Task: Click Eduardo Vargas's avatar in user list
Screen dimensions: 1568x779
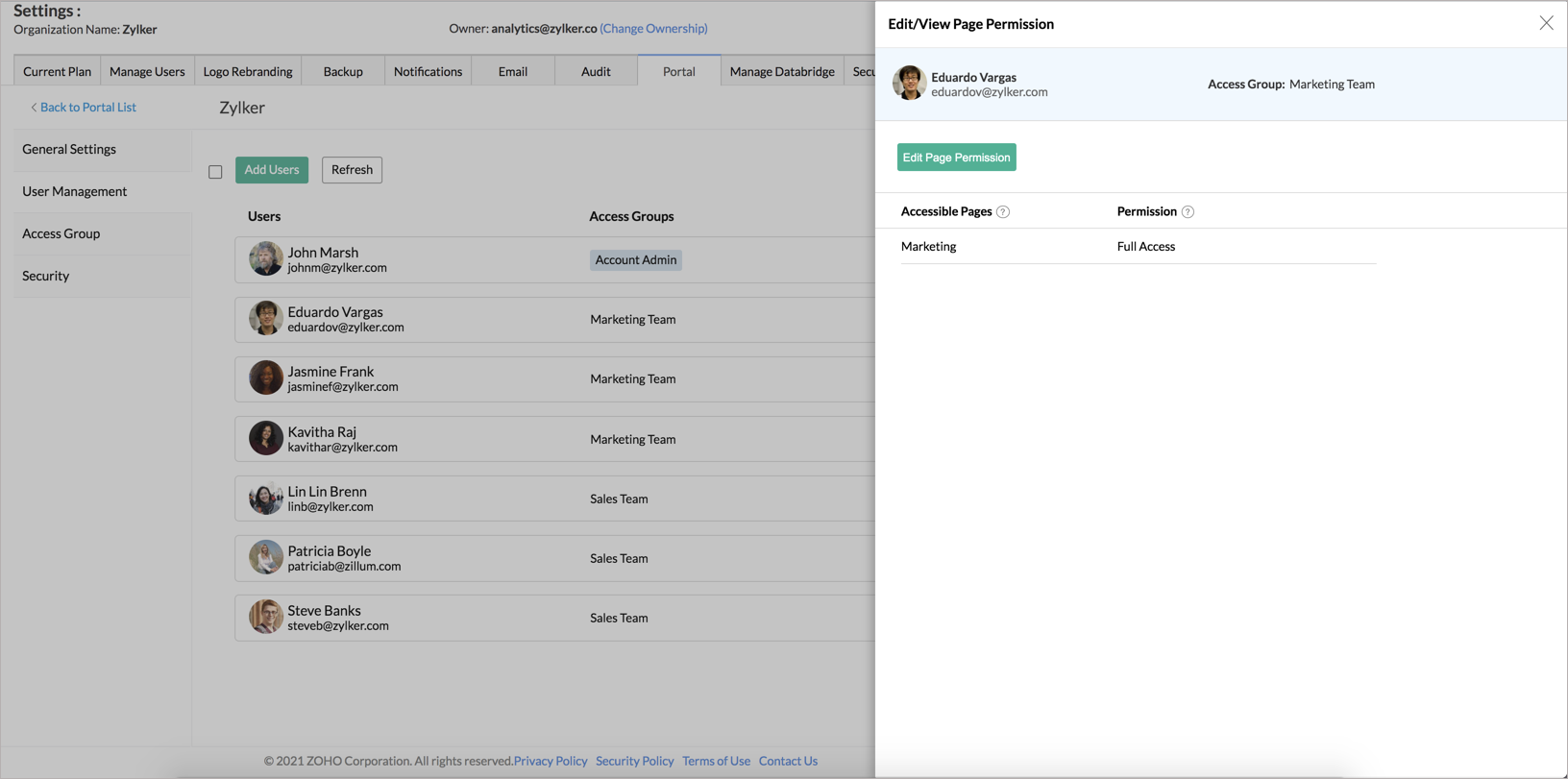Action: (266, 318)
